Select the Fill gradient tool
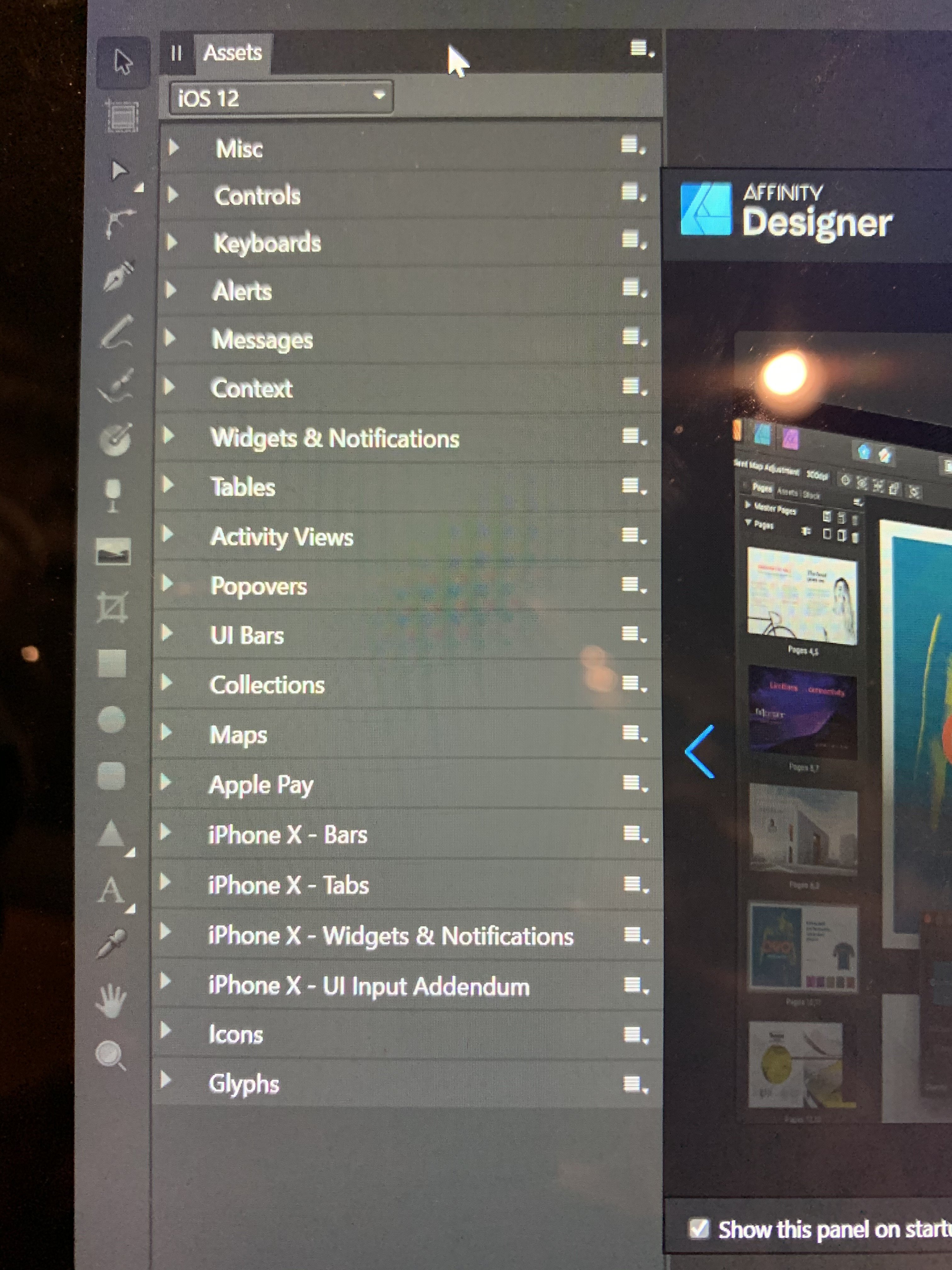 [115, 440]
